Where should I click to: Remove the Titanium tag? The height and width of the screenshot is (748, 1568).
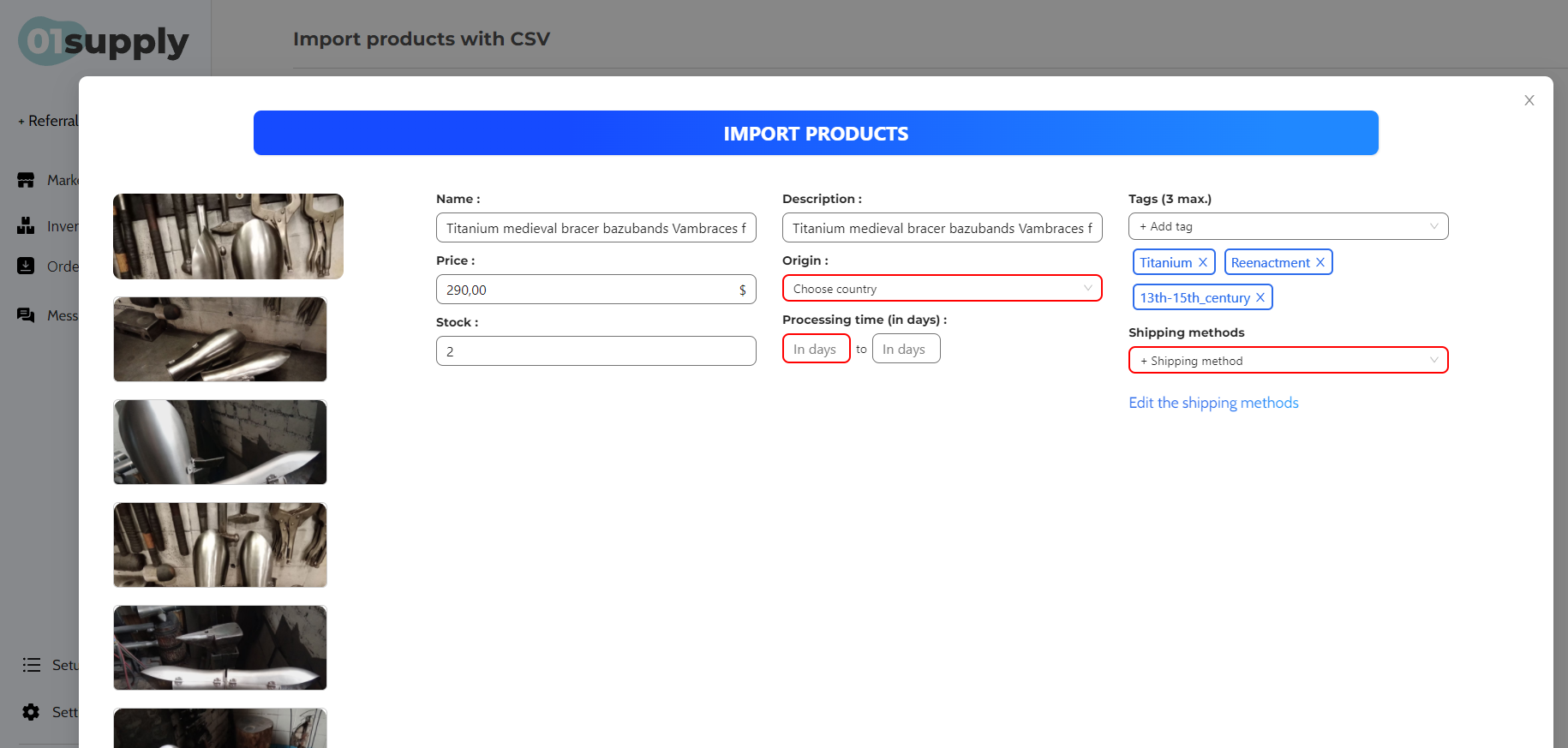coord(1202,262)
